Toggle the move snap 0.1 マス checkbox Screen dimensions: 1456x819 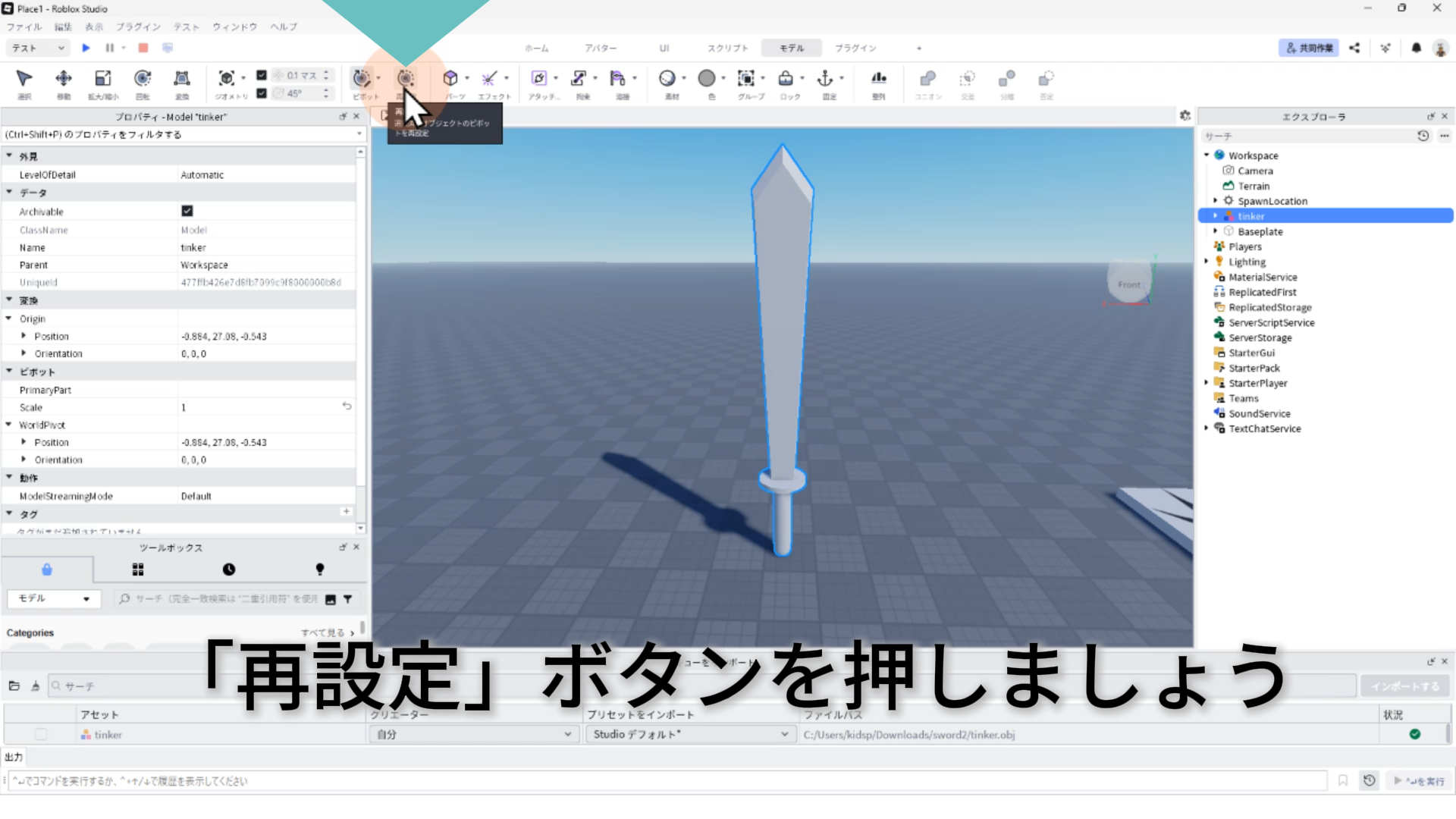tap(262, 75)
